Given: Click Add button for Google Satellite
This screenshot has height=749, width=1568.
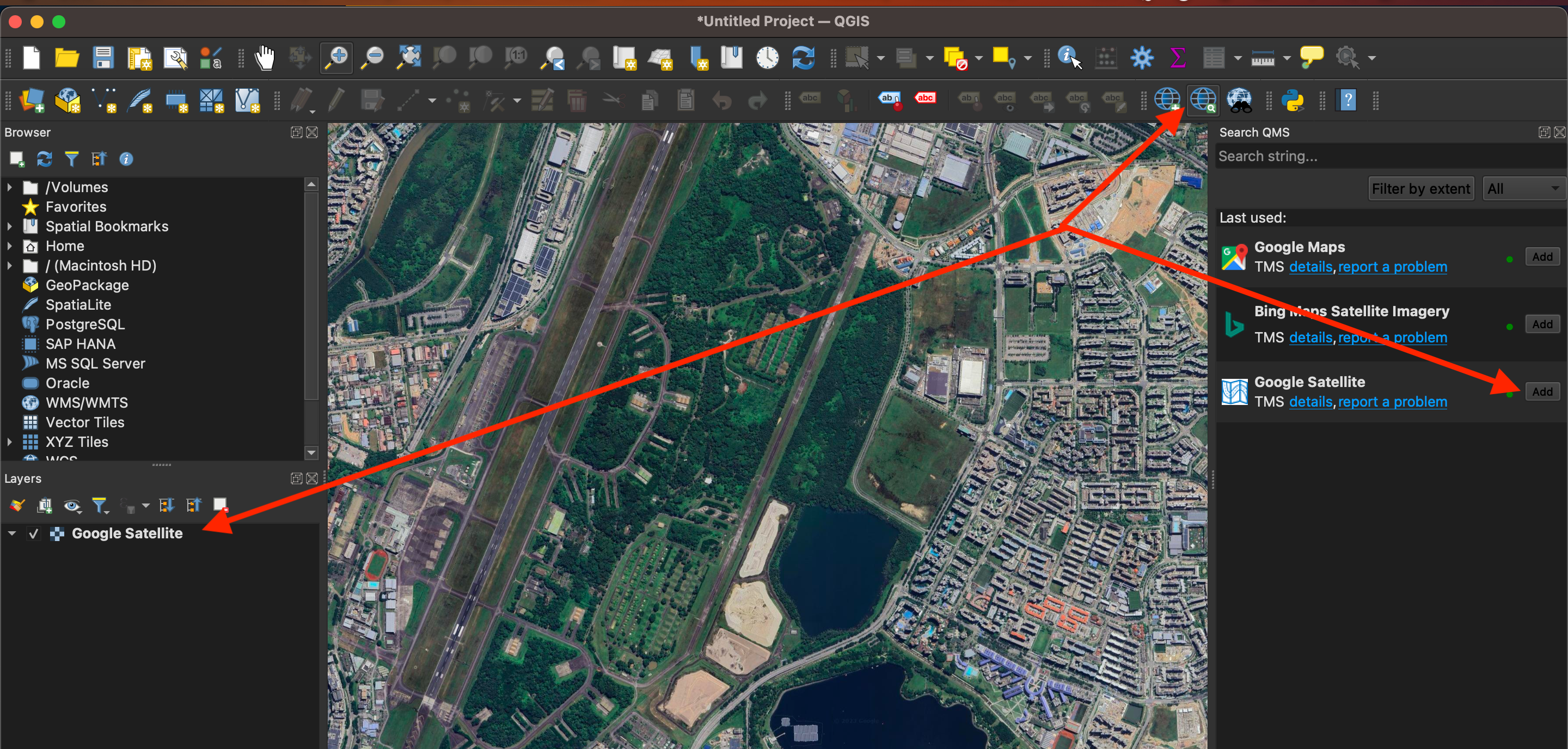Looking at the screenshot, I should 1541,391.
